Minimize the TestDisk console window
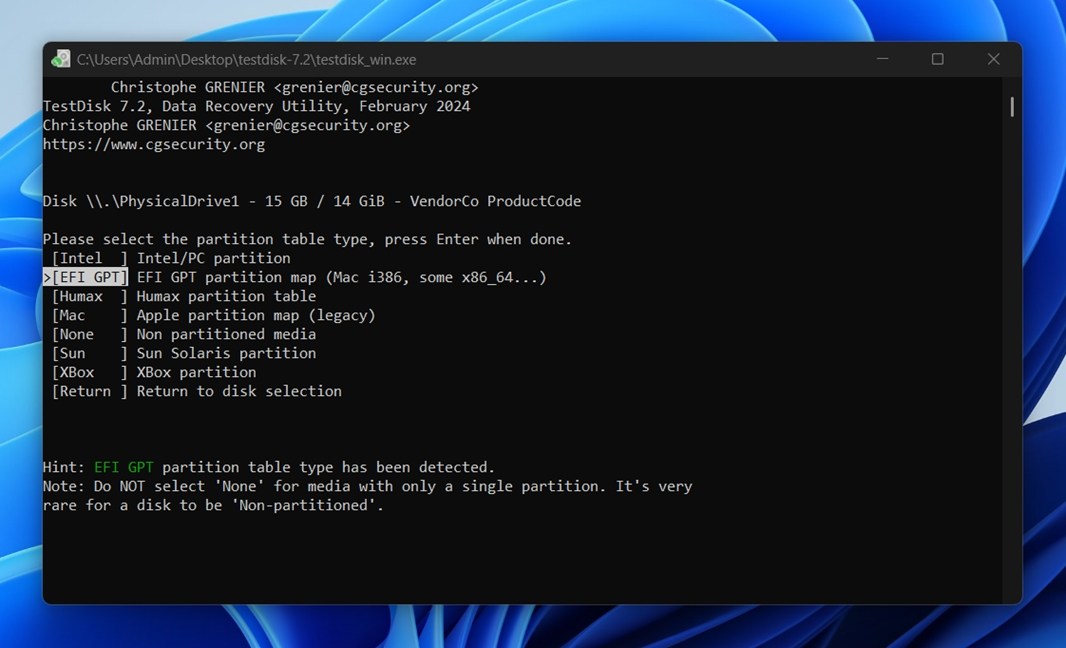The height and width of the screenshot is (648, 1066). tap(883, 59)
